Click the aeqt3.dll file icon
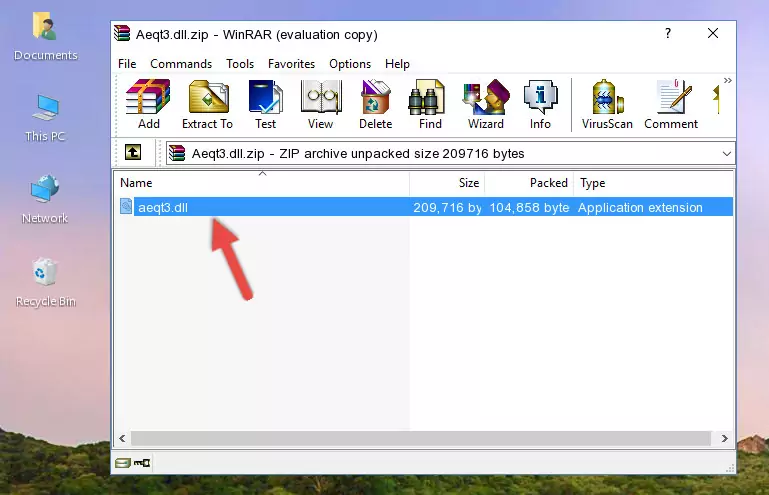Viewport: 769px width, 495px height. click(127, 207)
